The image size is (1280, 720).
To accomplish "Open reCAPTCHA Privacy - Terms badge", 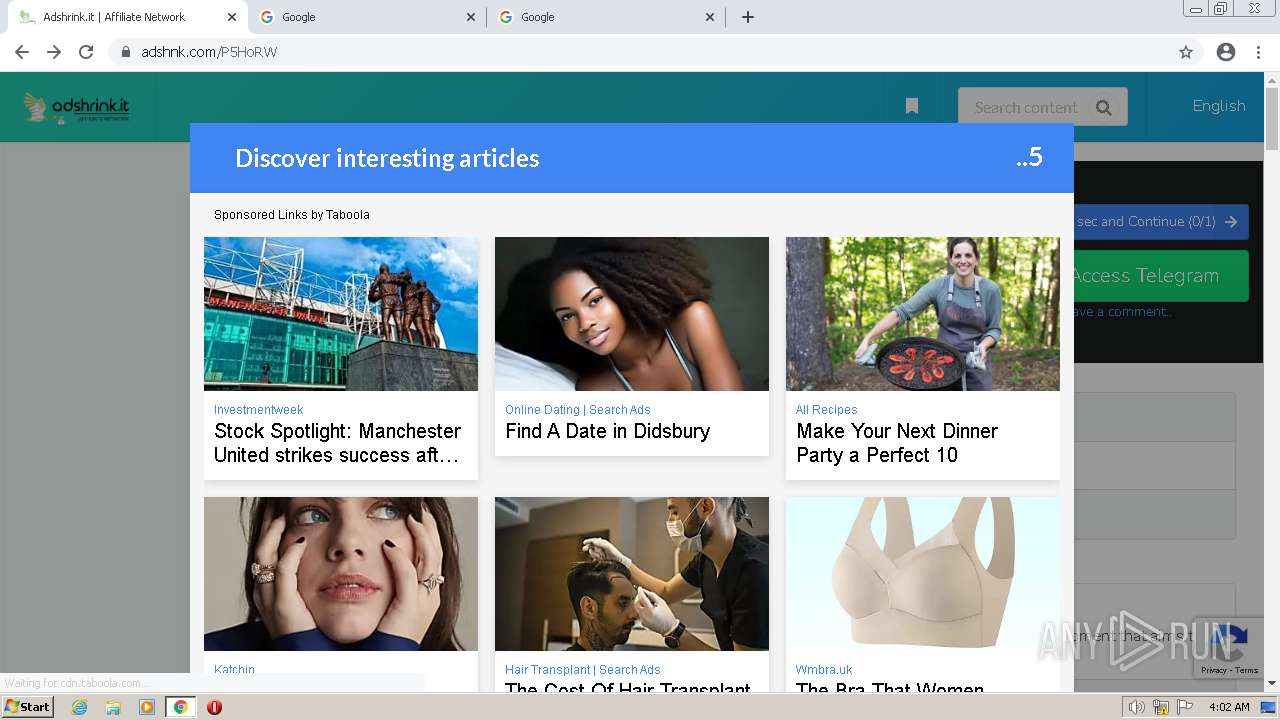I will click(1230, 671).
